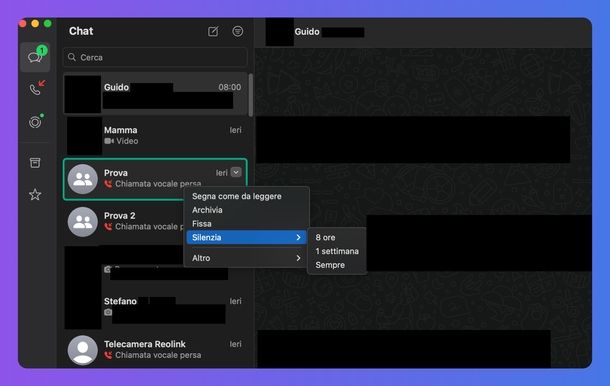Open the Telecamera Reolink chat

[155, 350]
